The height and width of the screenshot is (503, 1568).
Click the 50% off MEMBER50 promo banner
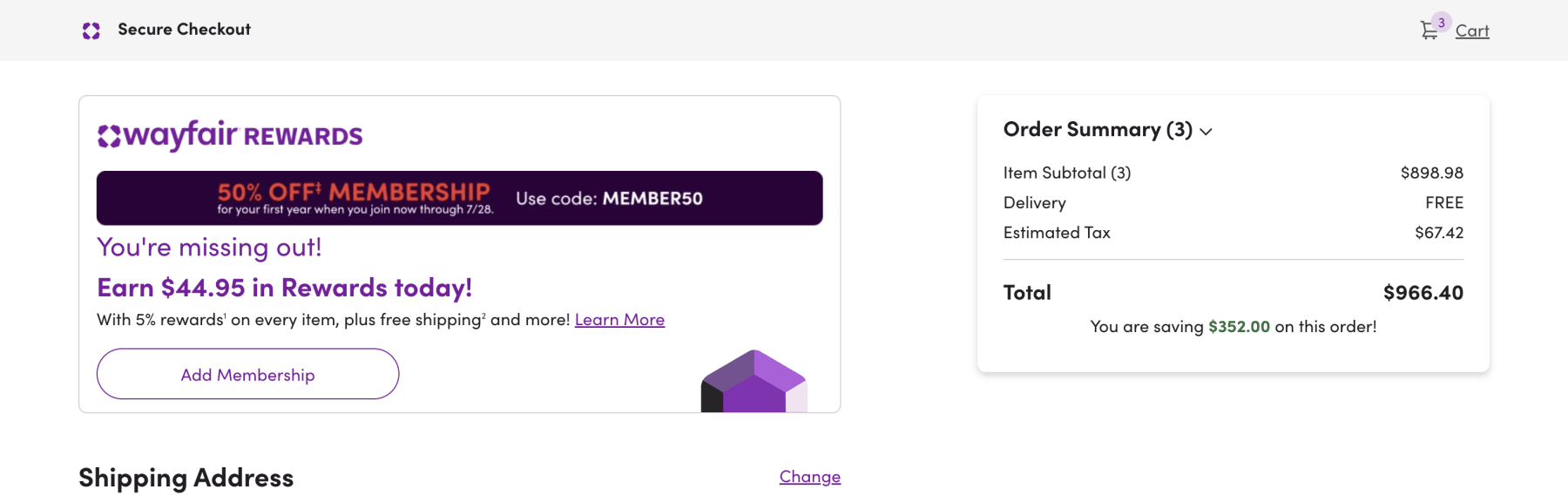458,198
